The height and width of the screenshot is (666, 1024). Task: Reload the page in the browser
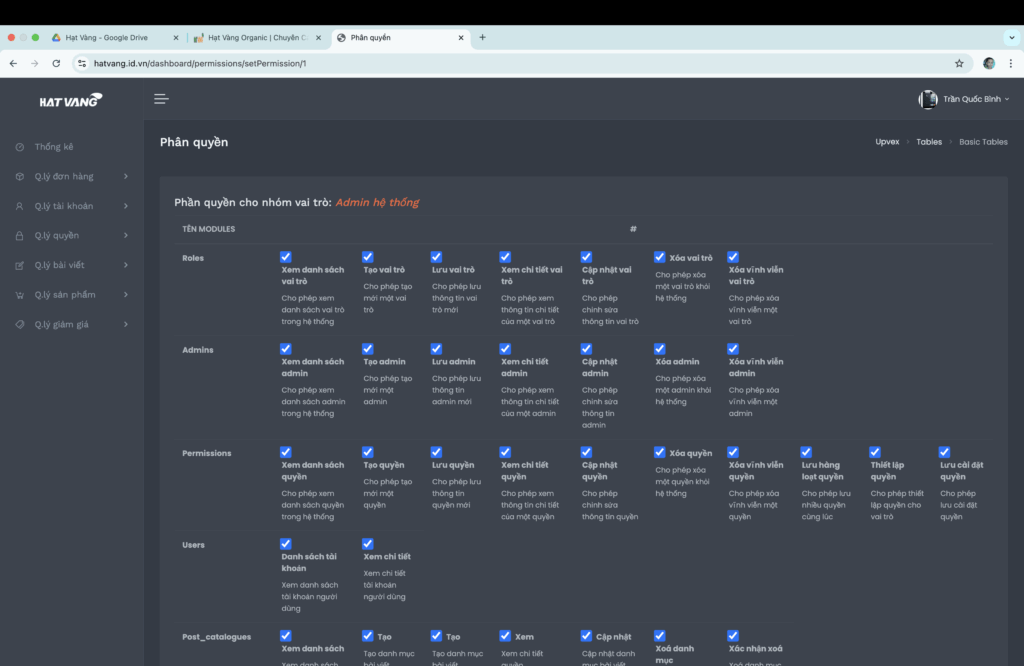56,63
